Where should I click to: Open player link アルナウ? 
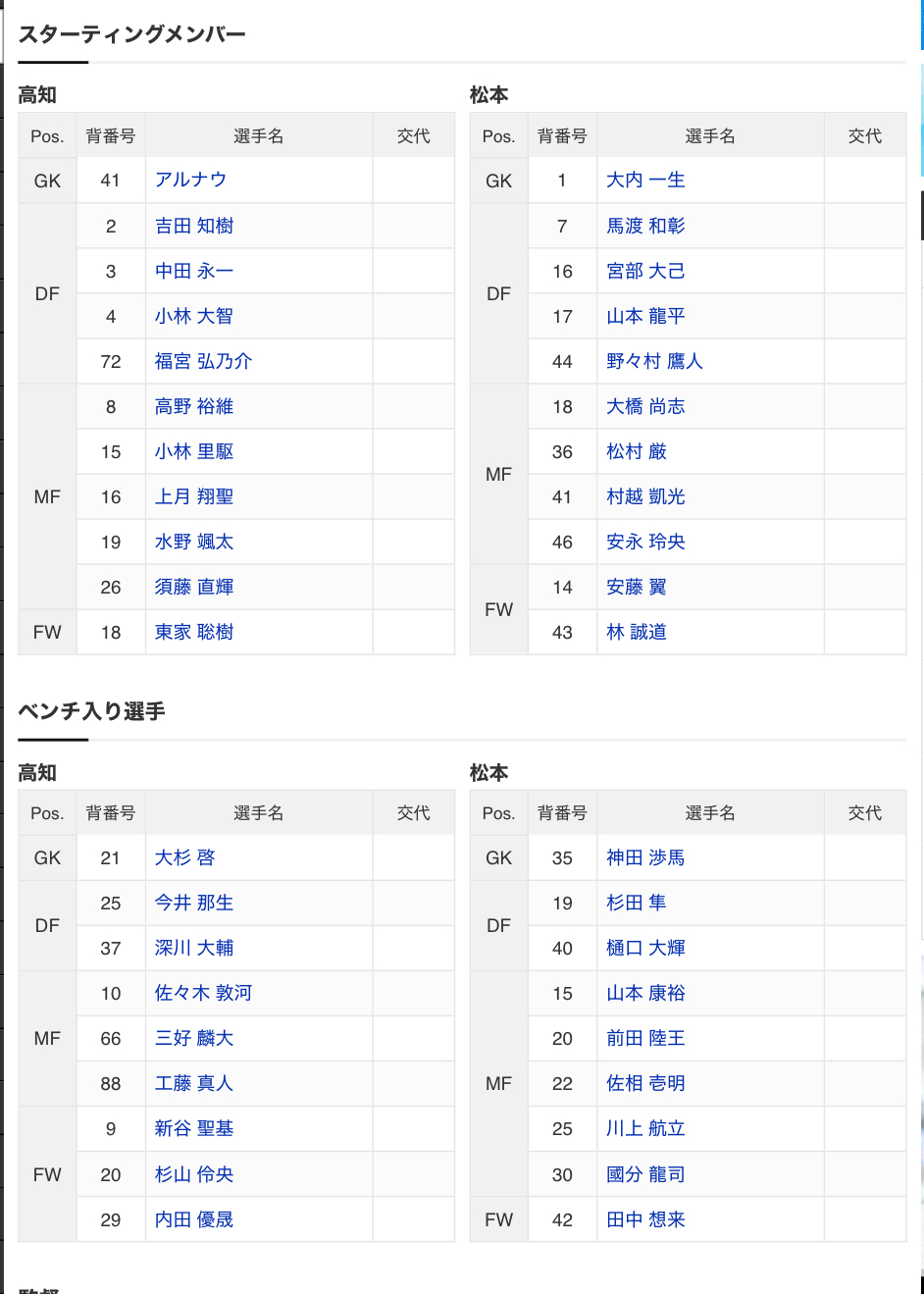[190, 181]
